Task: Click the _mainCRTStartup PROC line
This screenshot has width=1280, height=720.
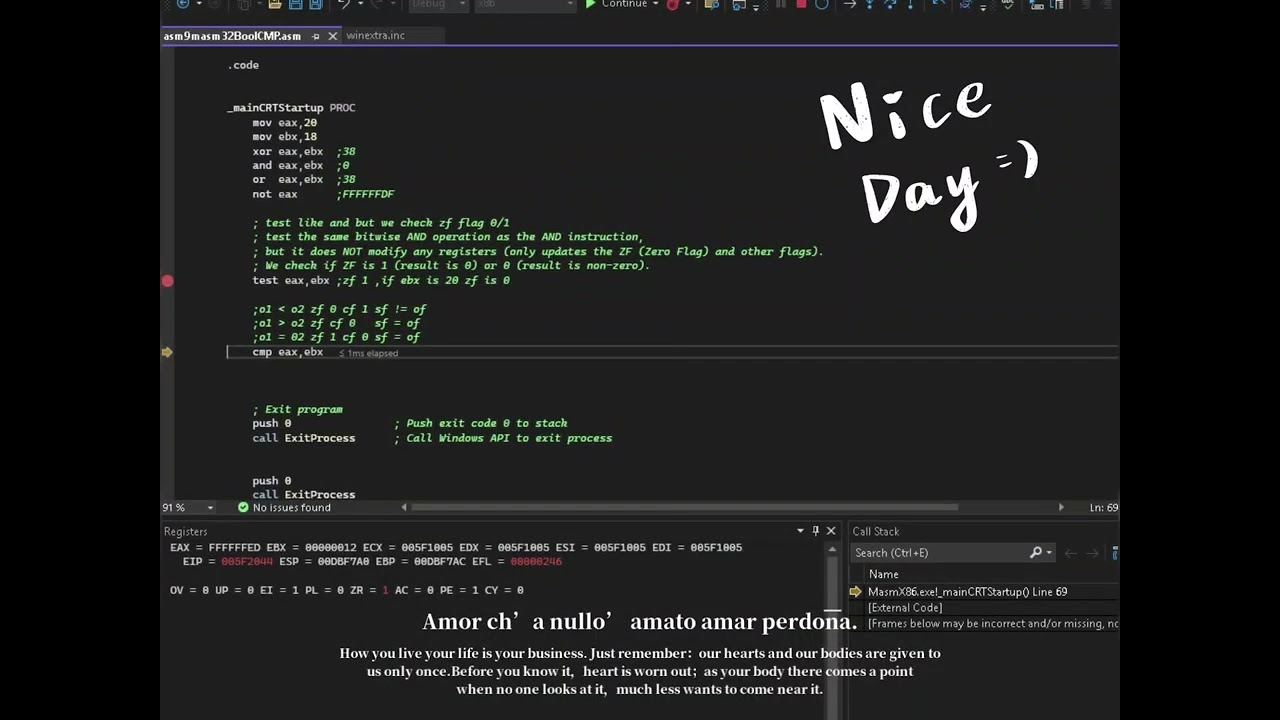Action: [291, 108]
